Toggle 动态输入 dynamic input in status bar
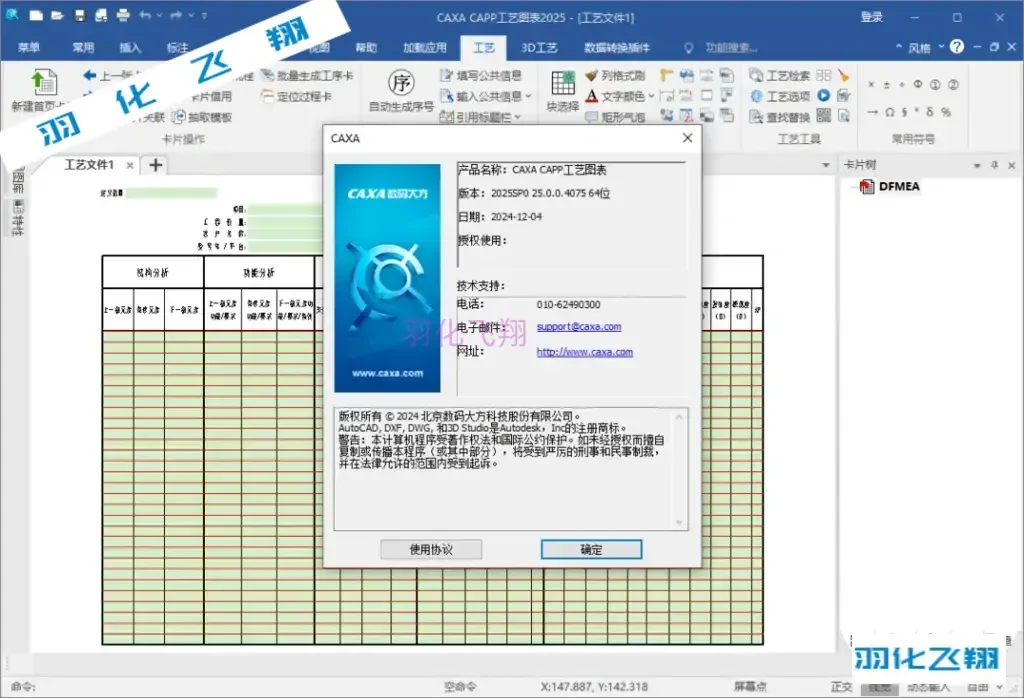This screenshot has height=698, width=1024. point(928,687)
